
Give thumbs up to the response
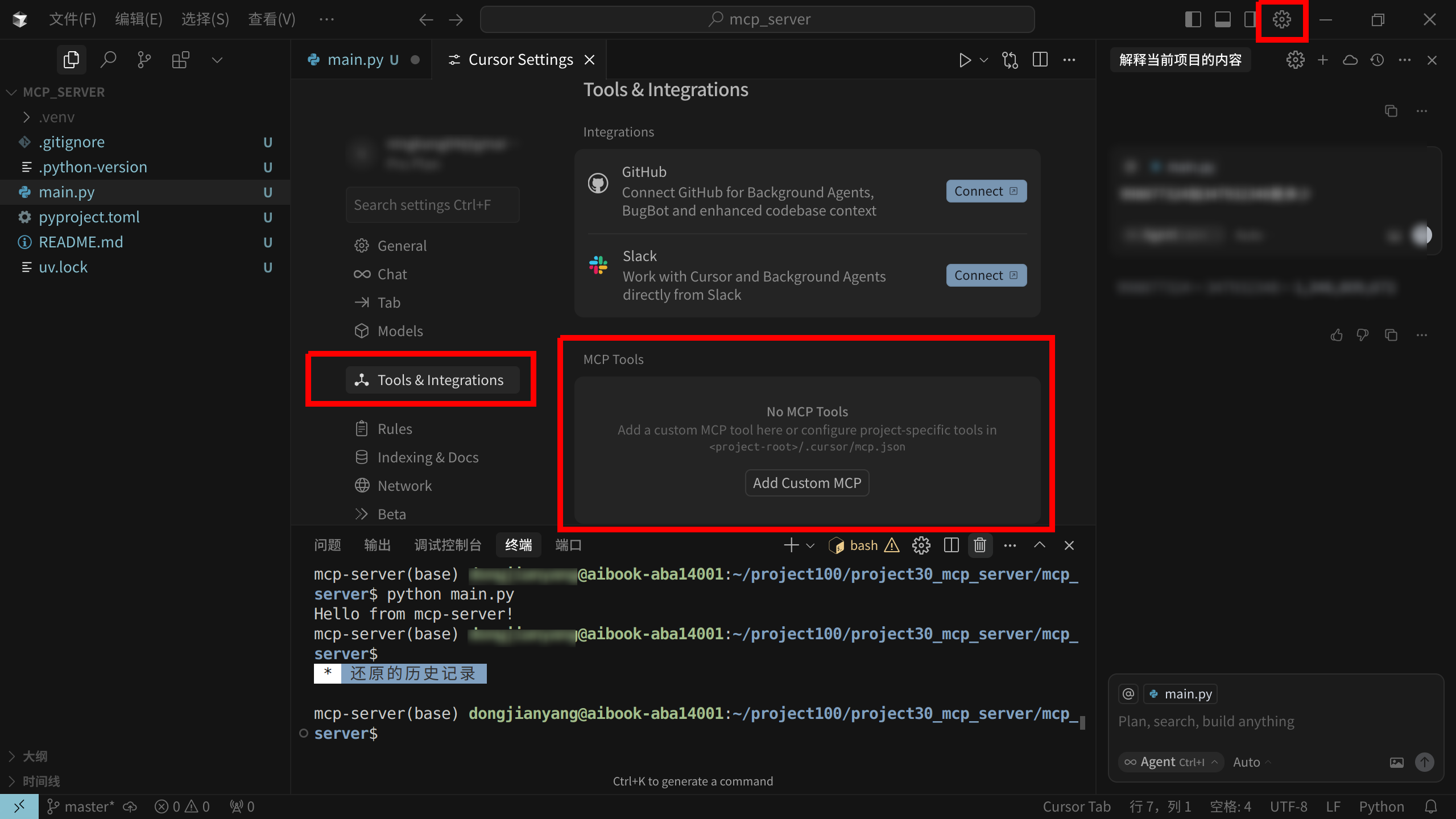[x=1337, y=335]
